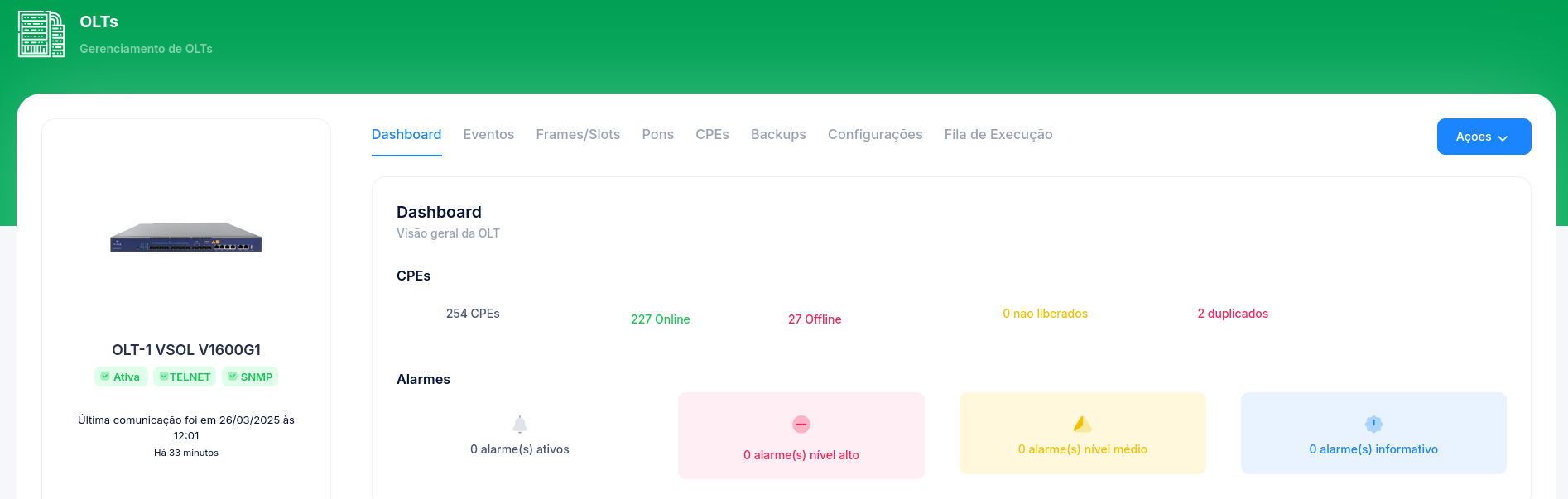
Task: Open the Ações dropdown menu
Action: [1483, 137]
